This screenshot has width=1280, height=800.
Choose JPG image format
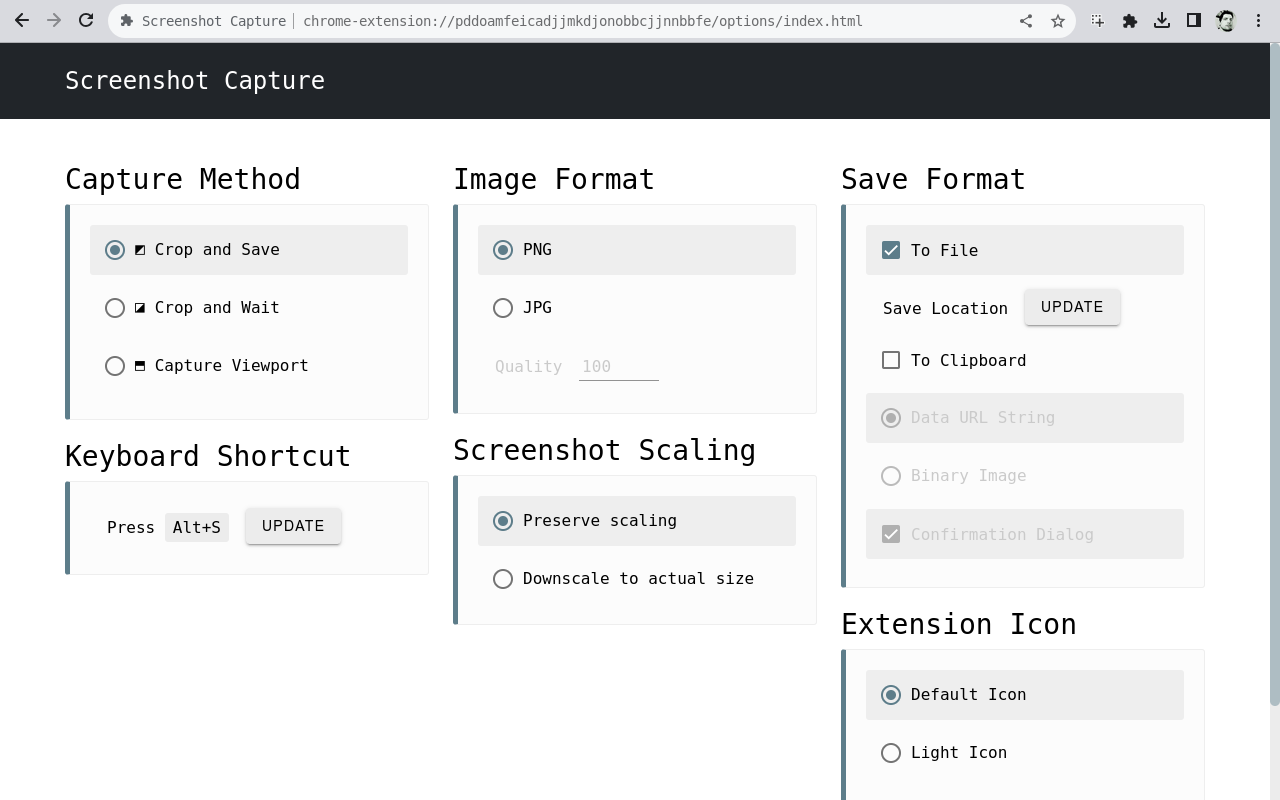coord(503,308)
